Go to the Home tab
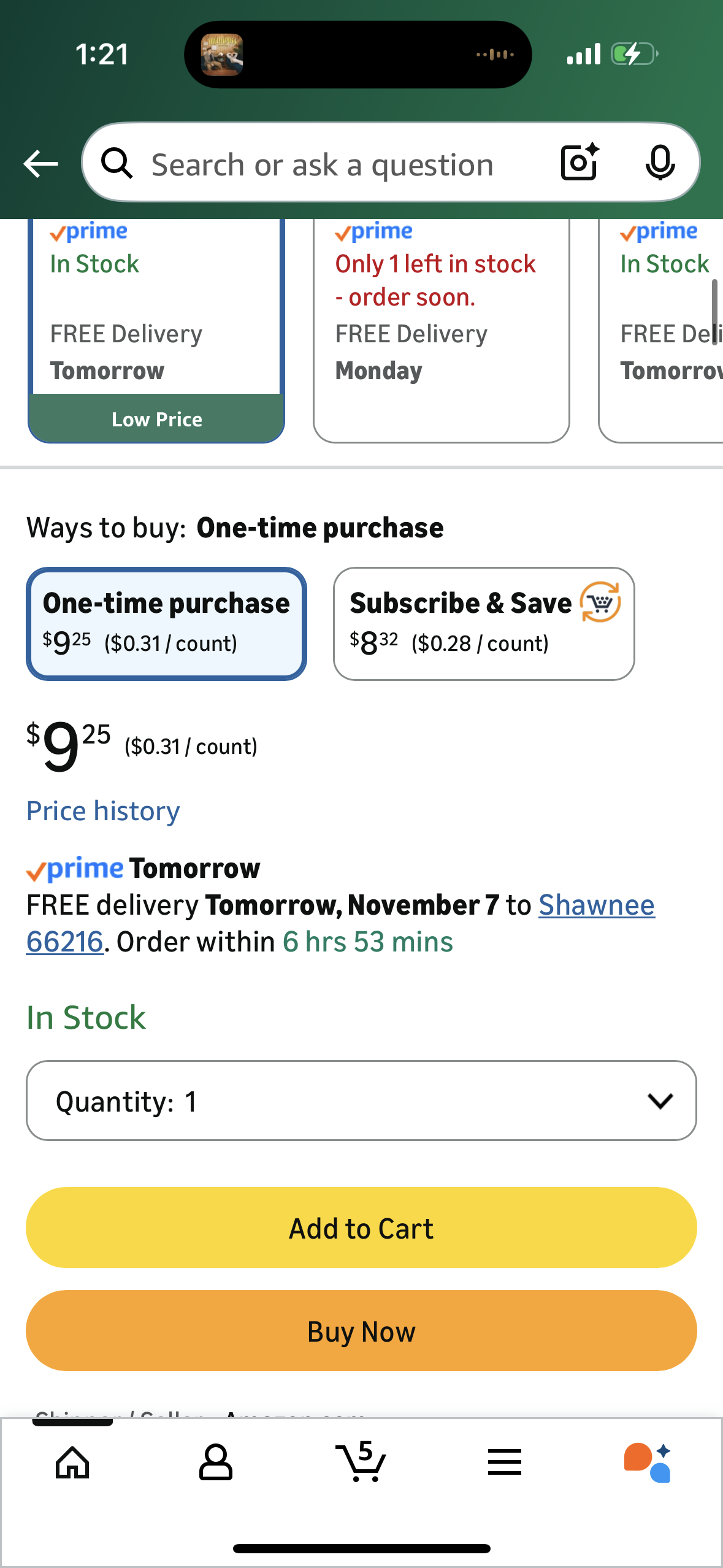Screen dimensions: 723x1568 72,1462
